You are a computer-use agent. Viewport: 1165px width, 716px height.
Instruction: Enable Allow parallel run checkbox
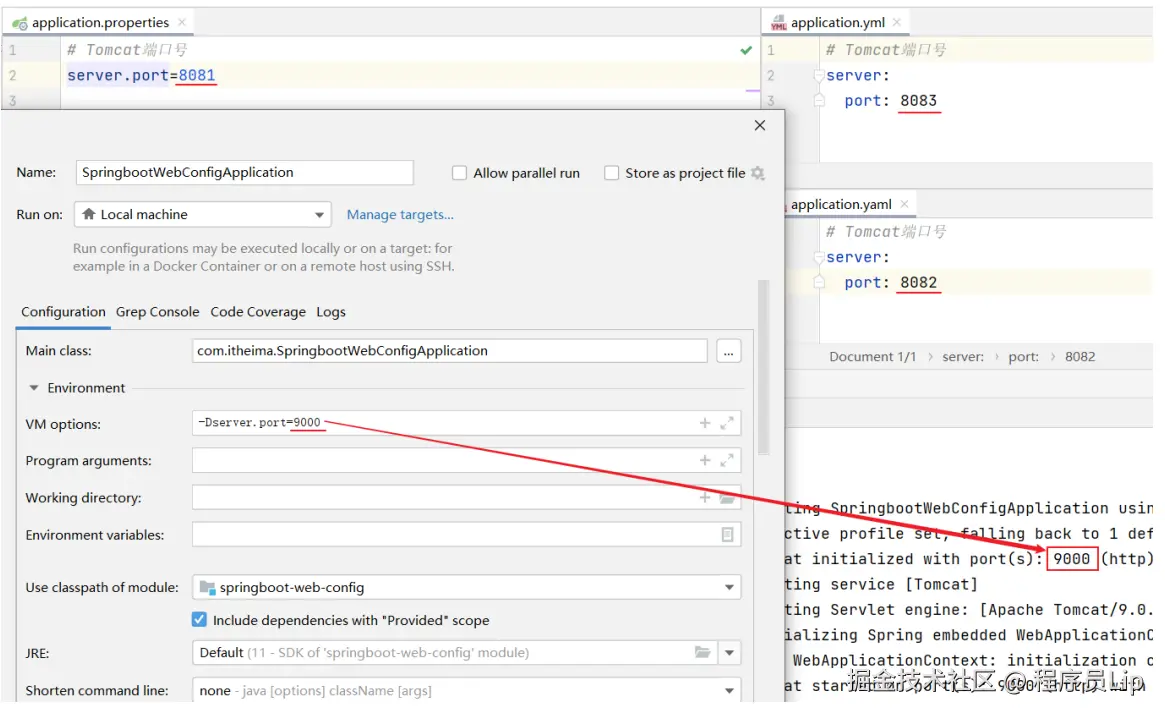(459, 173)
